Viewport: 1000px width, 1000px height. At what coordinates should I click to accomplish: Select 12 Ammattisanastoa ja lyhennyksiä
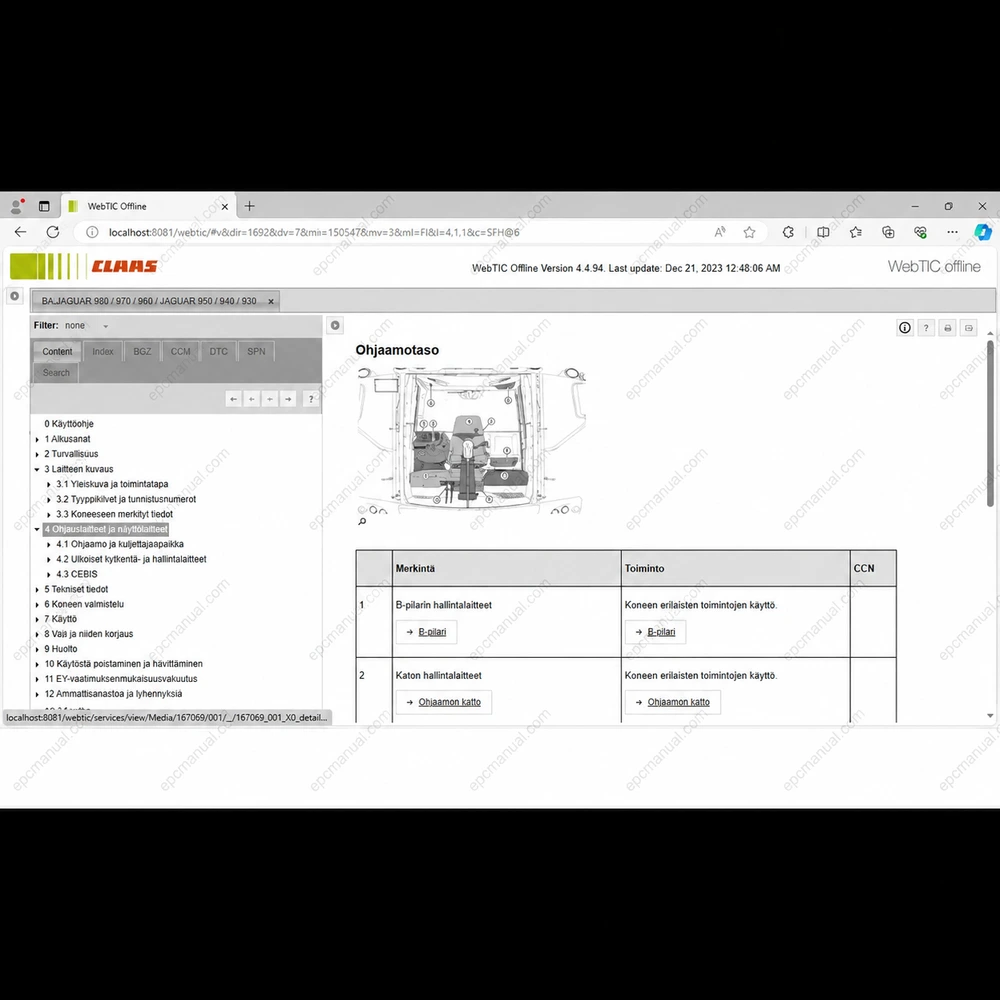pos(113,694)
